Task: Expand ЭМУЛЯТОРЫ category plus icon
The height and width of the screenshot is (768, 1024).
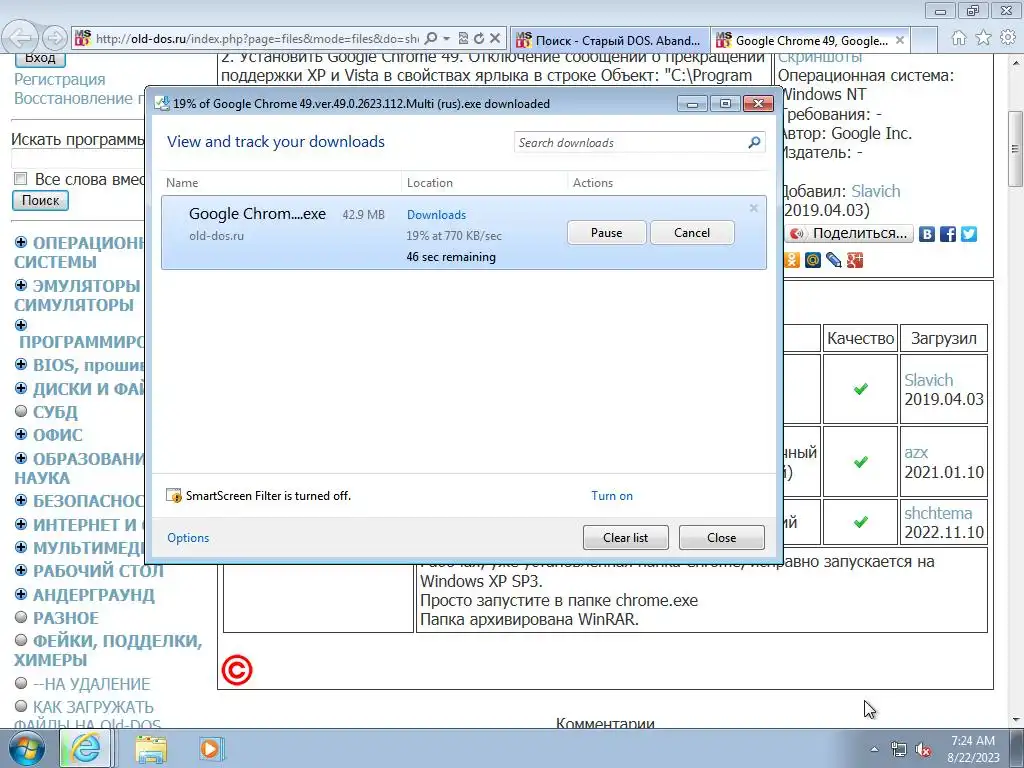Action: click(21, 285)
